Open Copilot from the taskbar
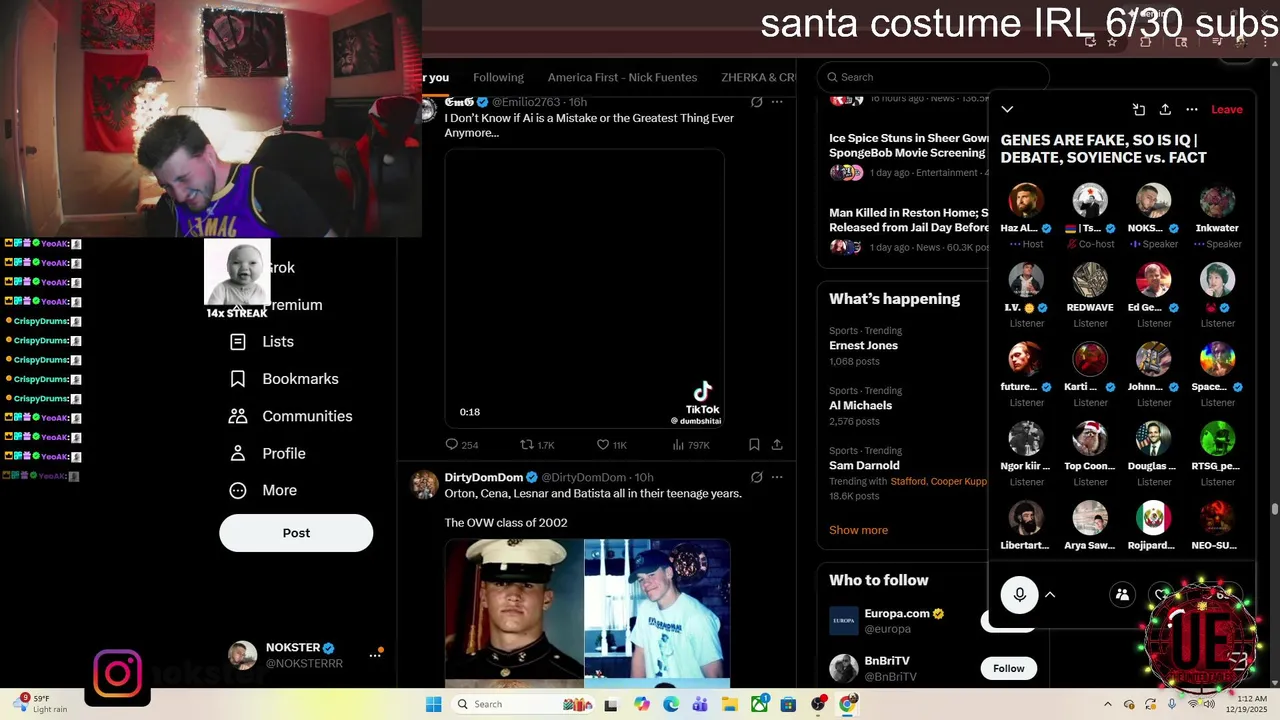 pyautogui.click(x=642, y=704)
